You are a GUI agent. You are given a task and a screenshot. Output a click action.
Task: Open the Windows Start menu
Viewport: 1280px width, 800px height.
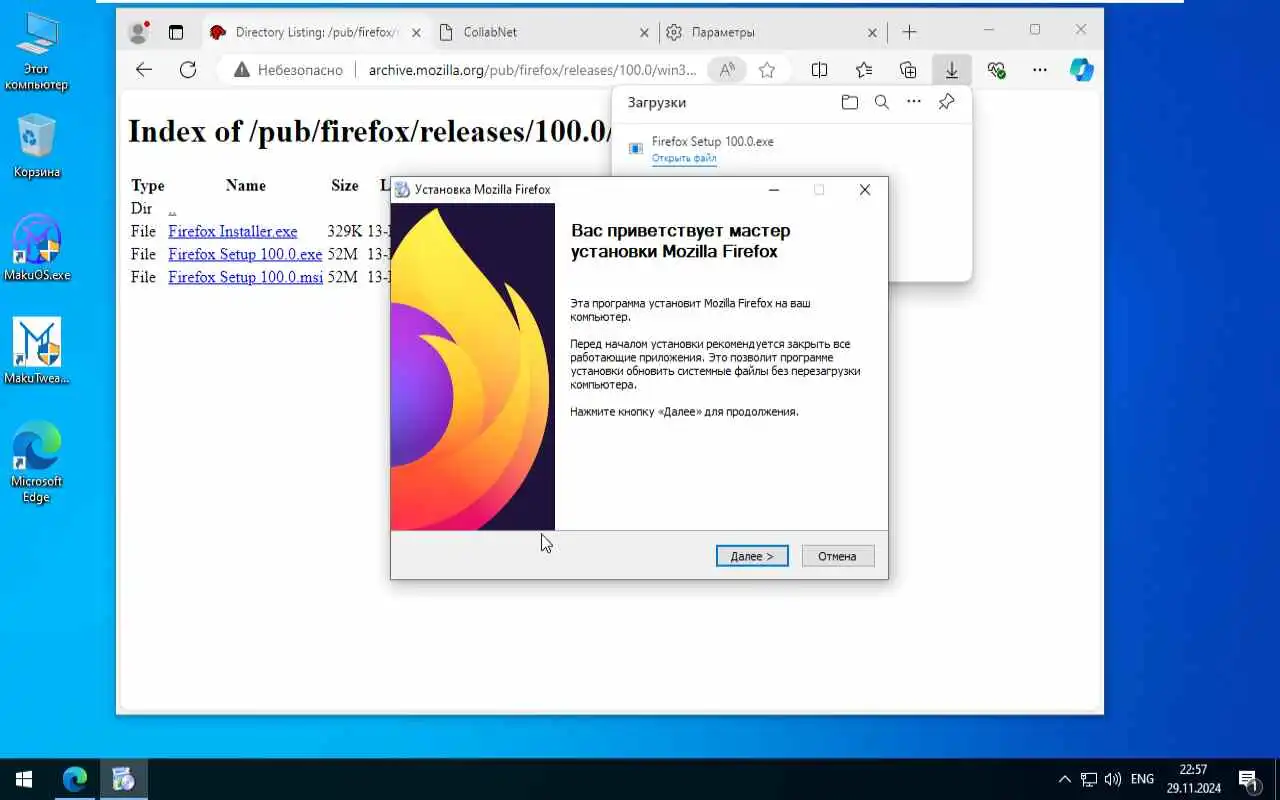tap(24, 779)
